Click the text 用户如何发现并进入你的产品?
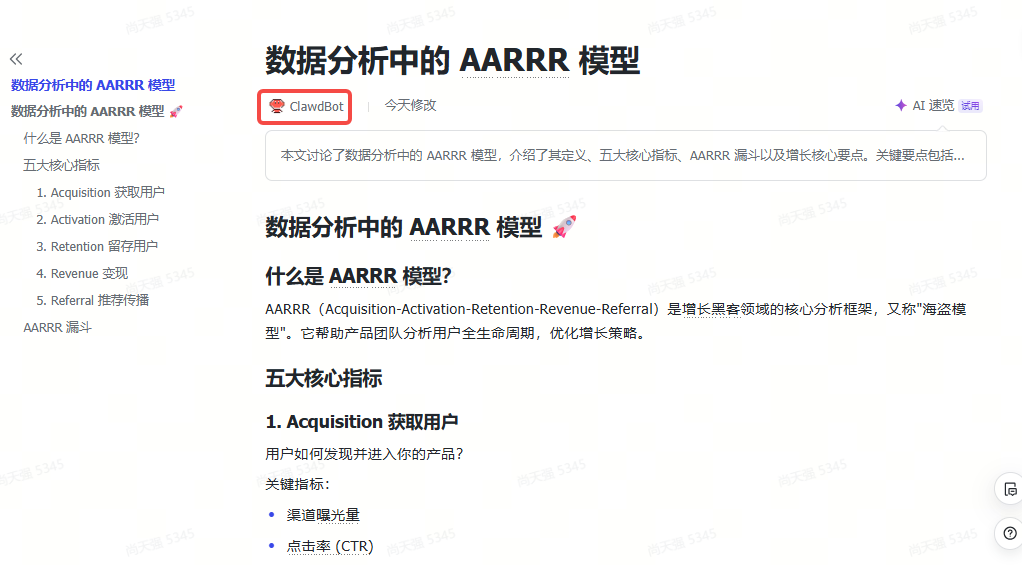Image resolution: width=1022 pixels, height=565 pixels. 364,454
